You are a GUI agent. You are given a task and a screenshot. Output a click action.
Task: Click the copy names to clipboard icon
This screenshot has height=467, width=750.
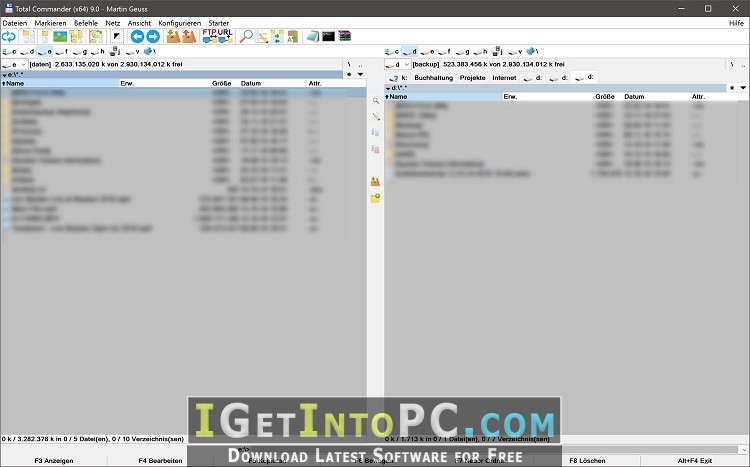[x=292, y=36]
